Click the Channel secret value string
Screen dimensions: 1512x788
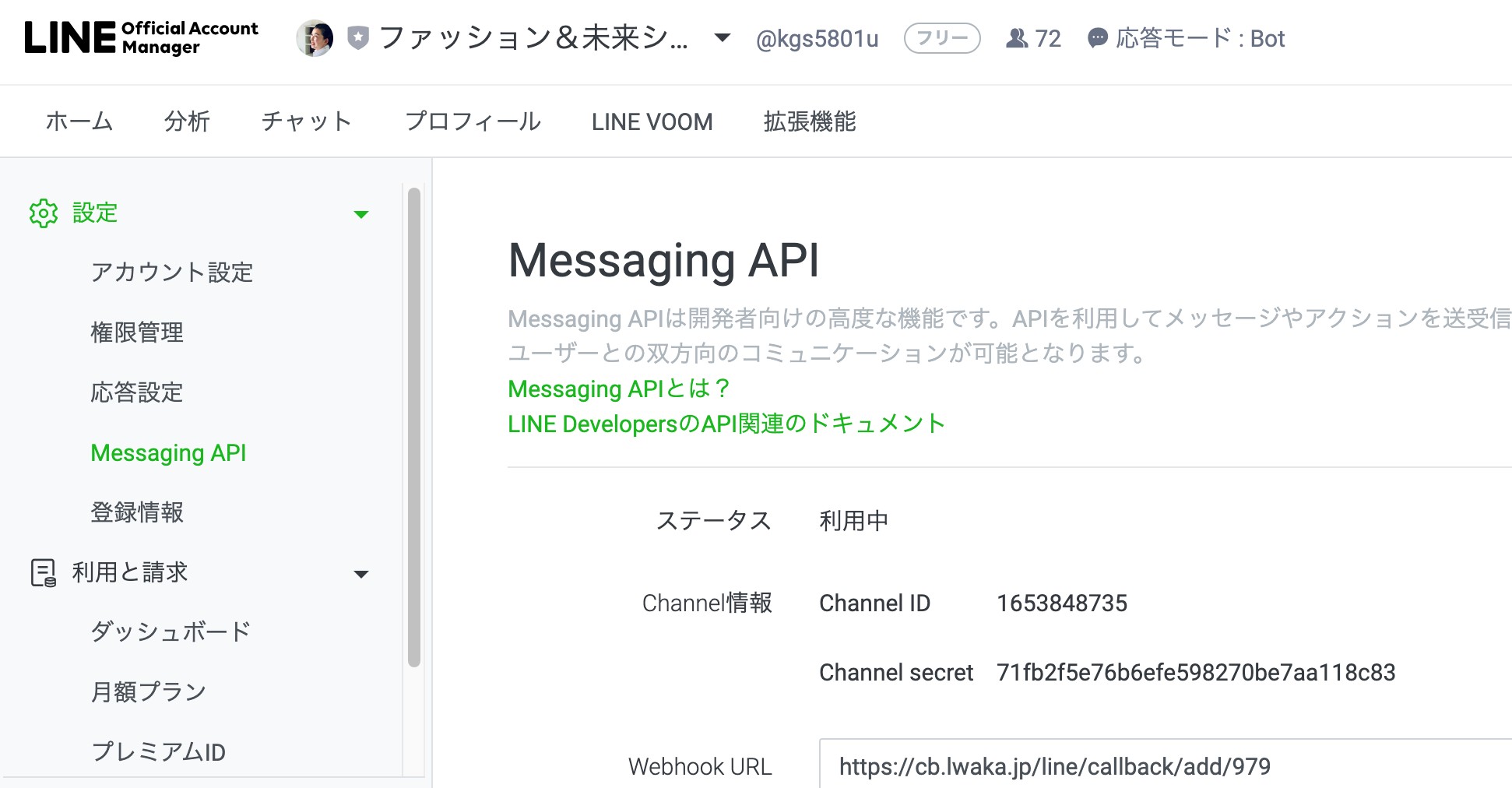coord(1196,673)
